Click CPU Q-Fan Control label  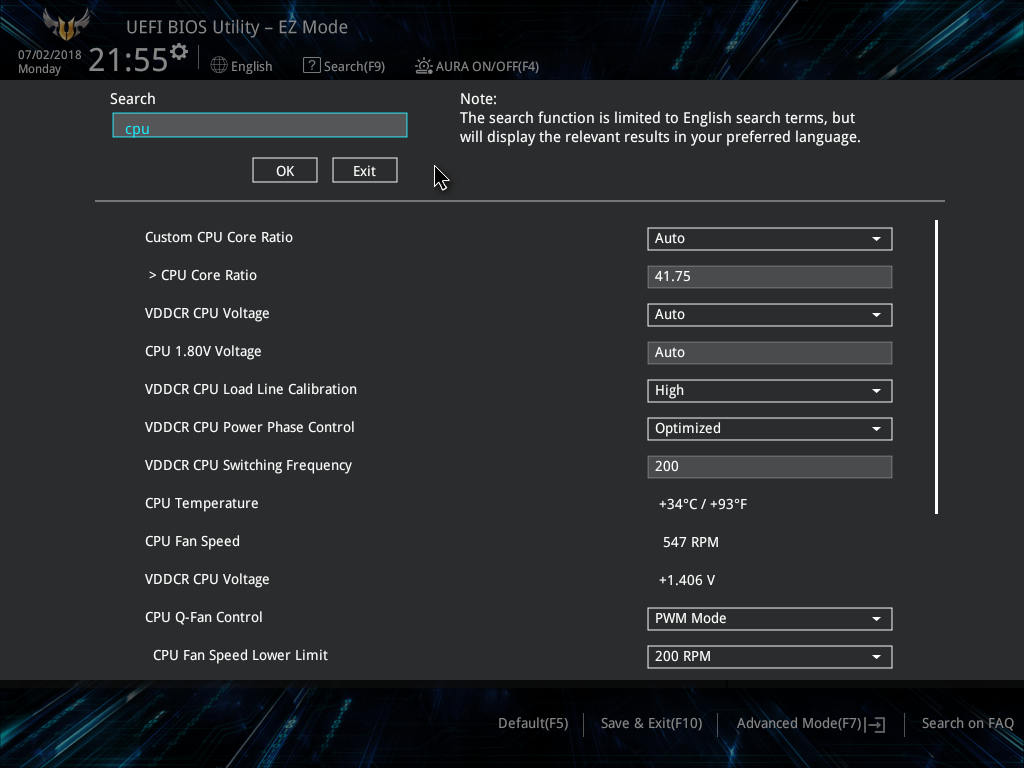pyautogui.click(x=204, y=617)
